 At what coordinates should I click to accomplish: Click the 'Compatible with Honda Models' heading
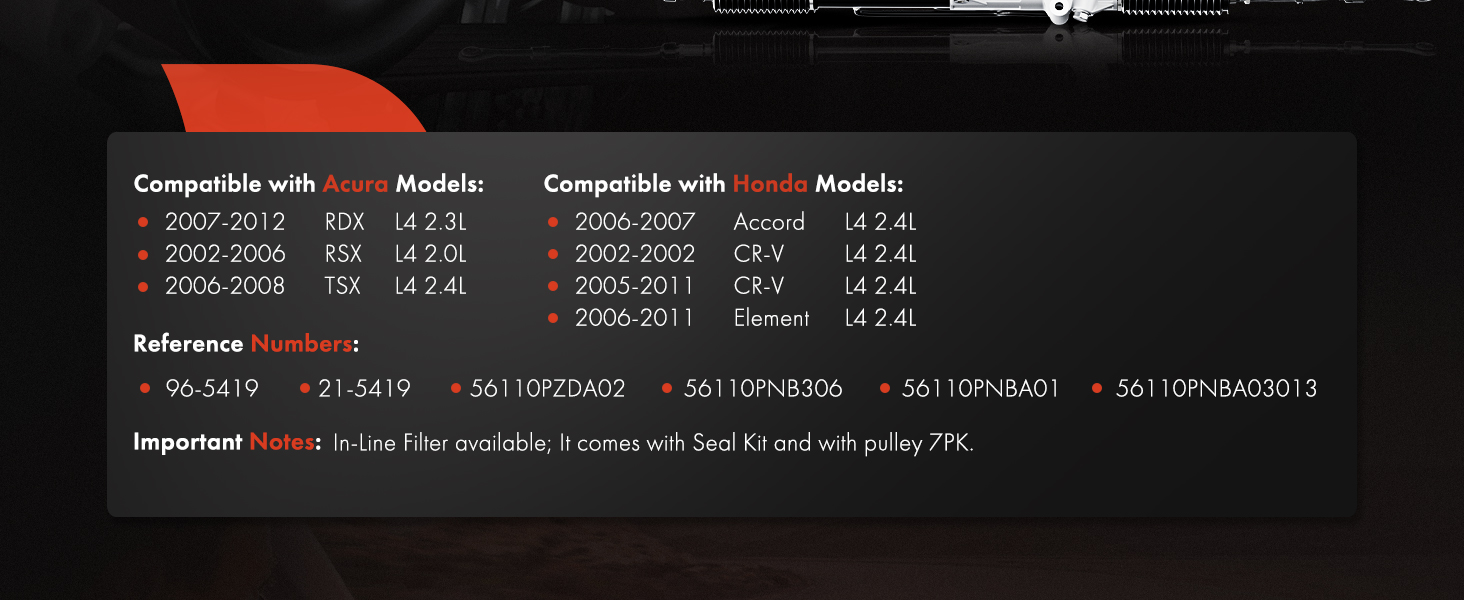(723, 185)
